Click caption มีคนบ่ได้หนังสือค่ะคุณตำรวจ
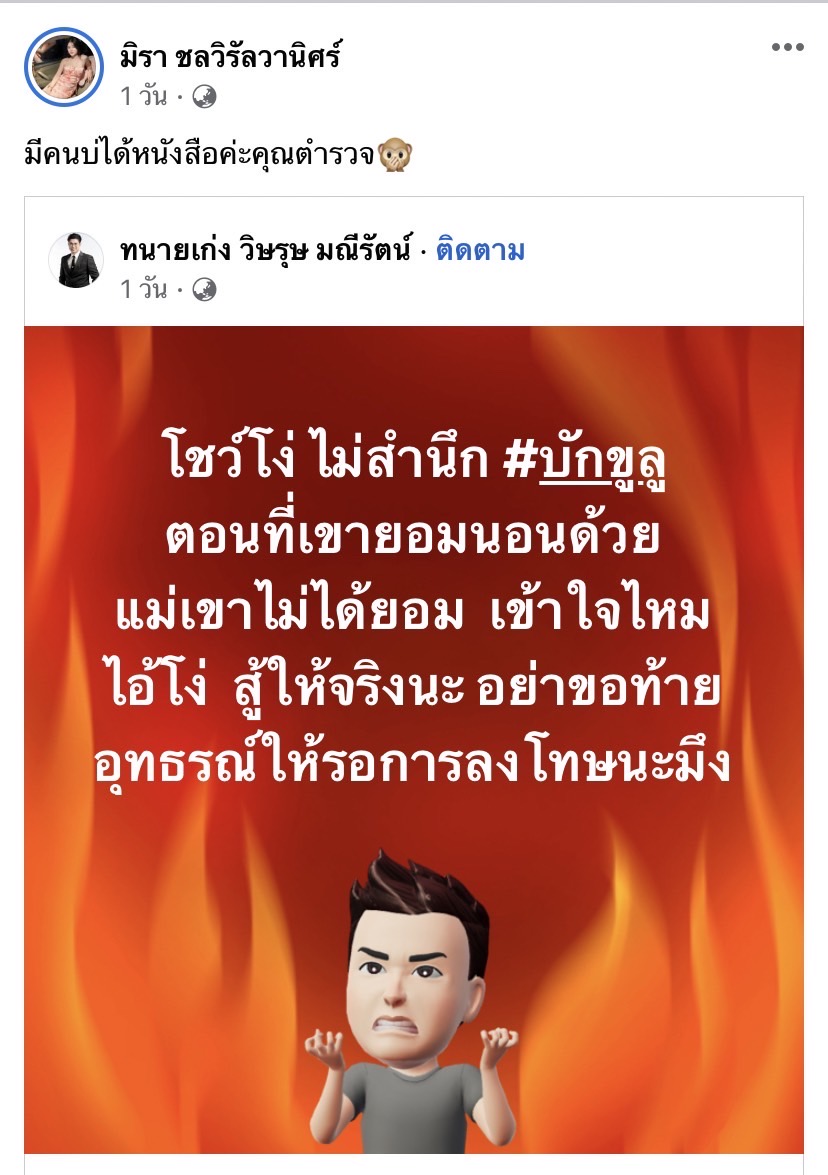The image size is (828, 1175). point(199,155)
